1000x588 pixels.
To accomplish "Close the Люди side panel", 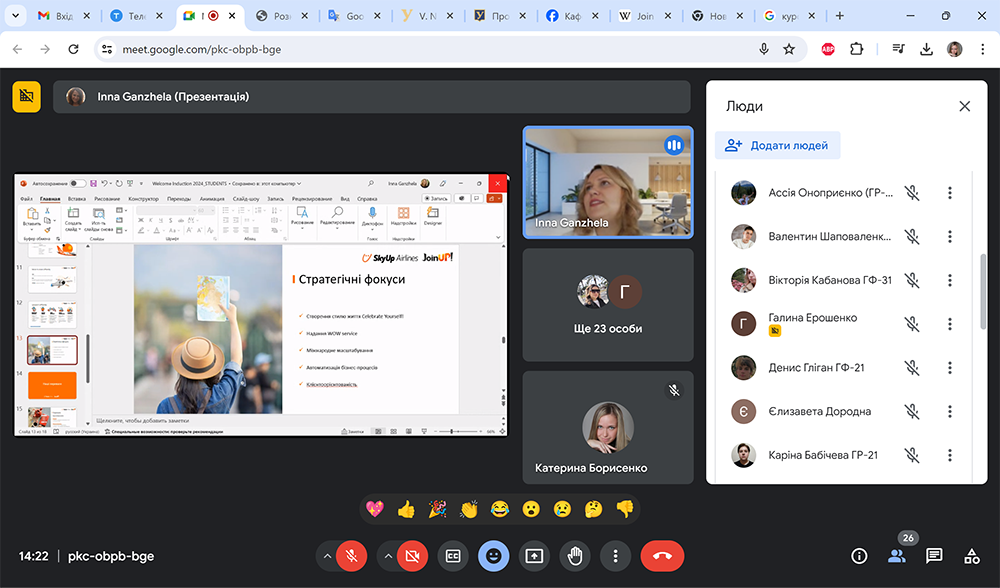I will [964, 106].
